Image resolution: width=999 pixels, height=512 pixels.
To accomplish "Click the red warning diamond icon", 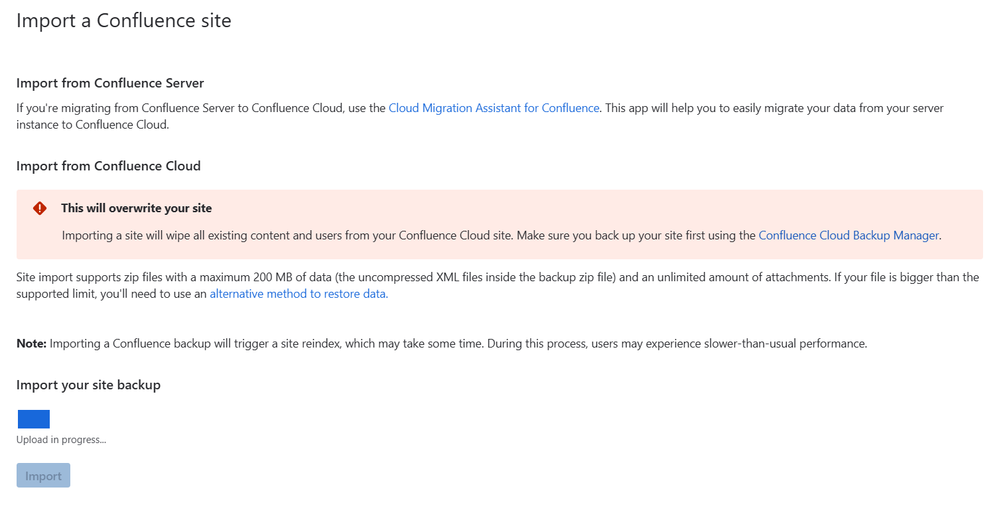I will point(40,208).
